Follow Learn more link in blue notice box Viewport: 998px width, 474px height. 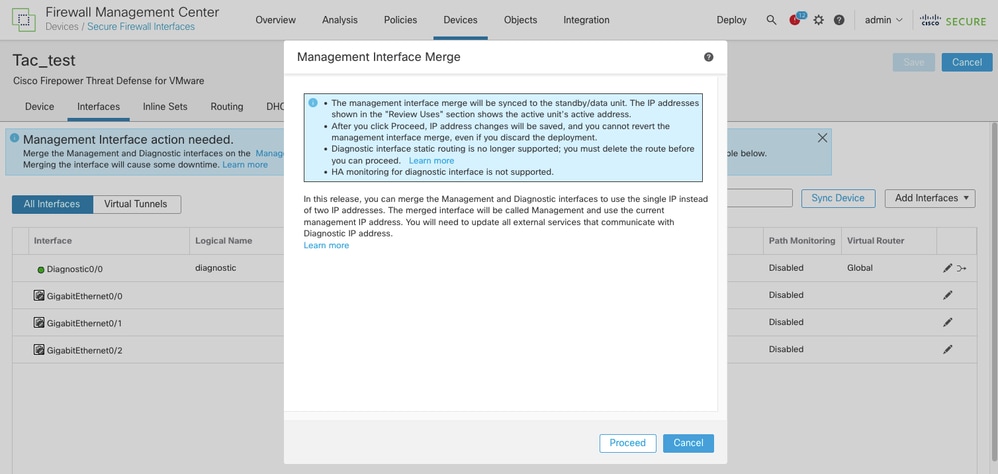432,161
